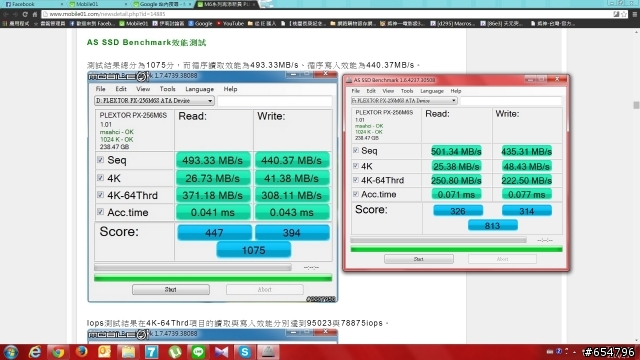Open the Edit menu in the left AS SSD window

point(120,89)
